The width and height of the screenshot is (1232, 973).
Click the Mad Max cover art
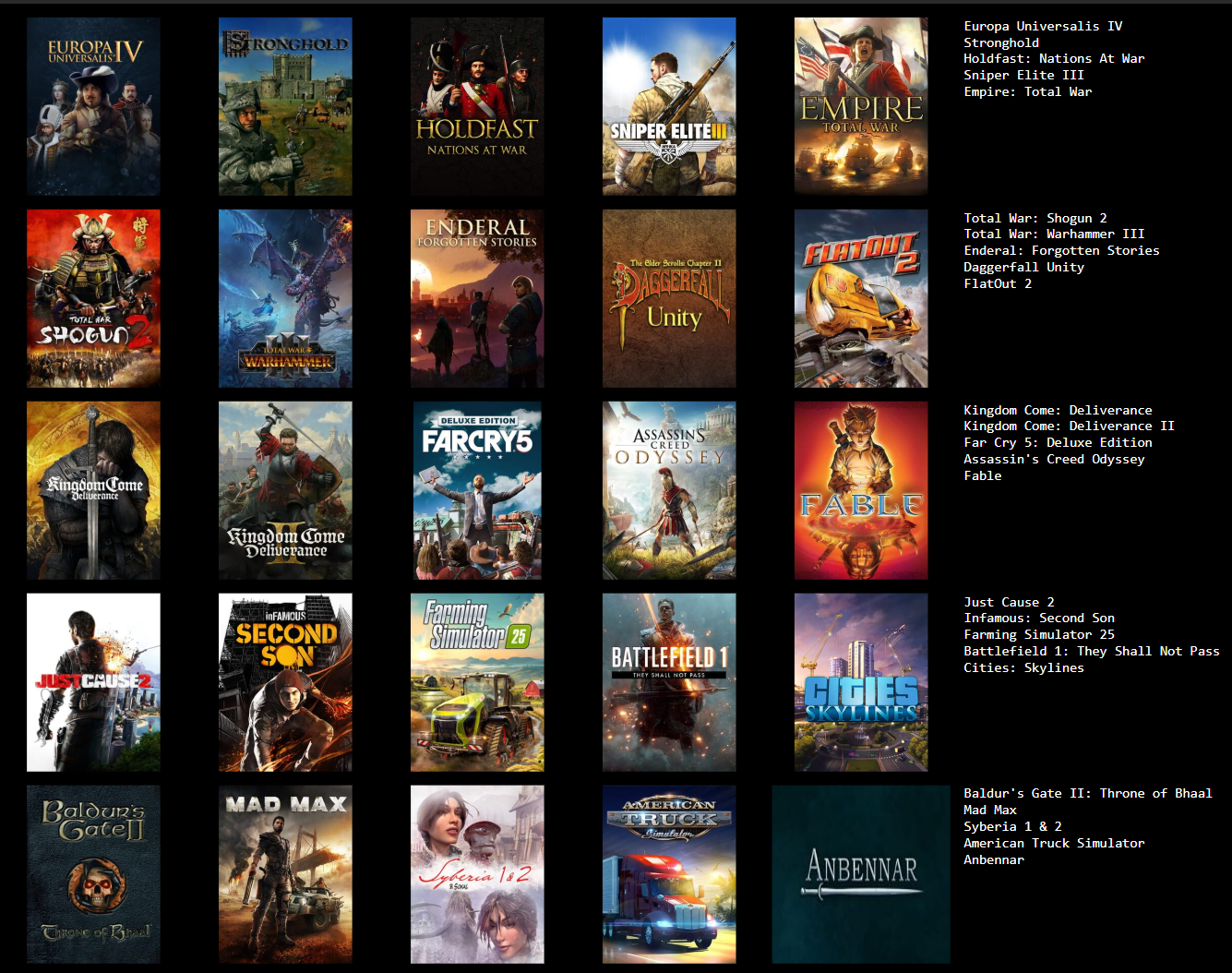click(285, 874)
